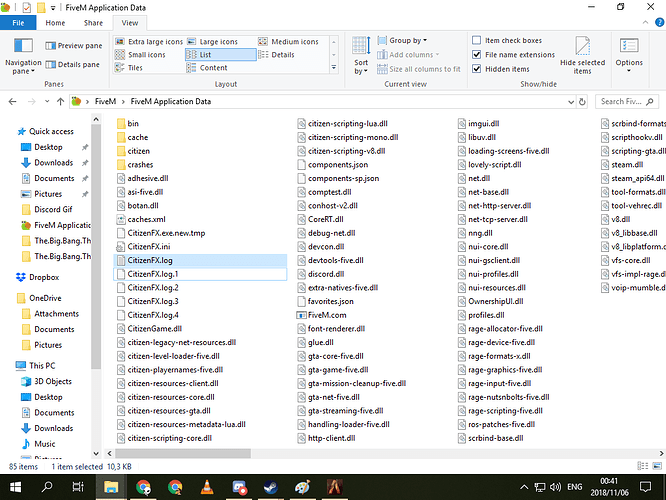Open Task View on taskbar
This screenshot has width=666, height=500.
coord(78,487)
